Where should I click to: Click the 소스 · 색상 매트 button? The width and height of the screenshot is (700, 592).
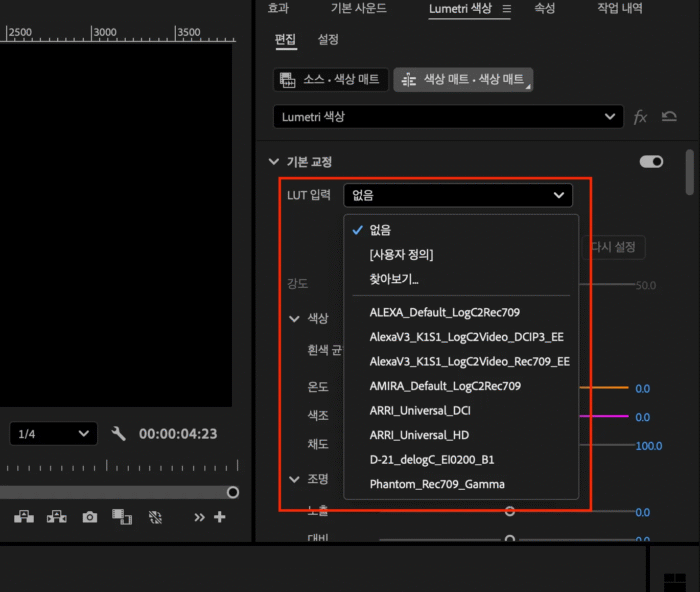[330, 80]
